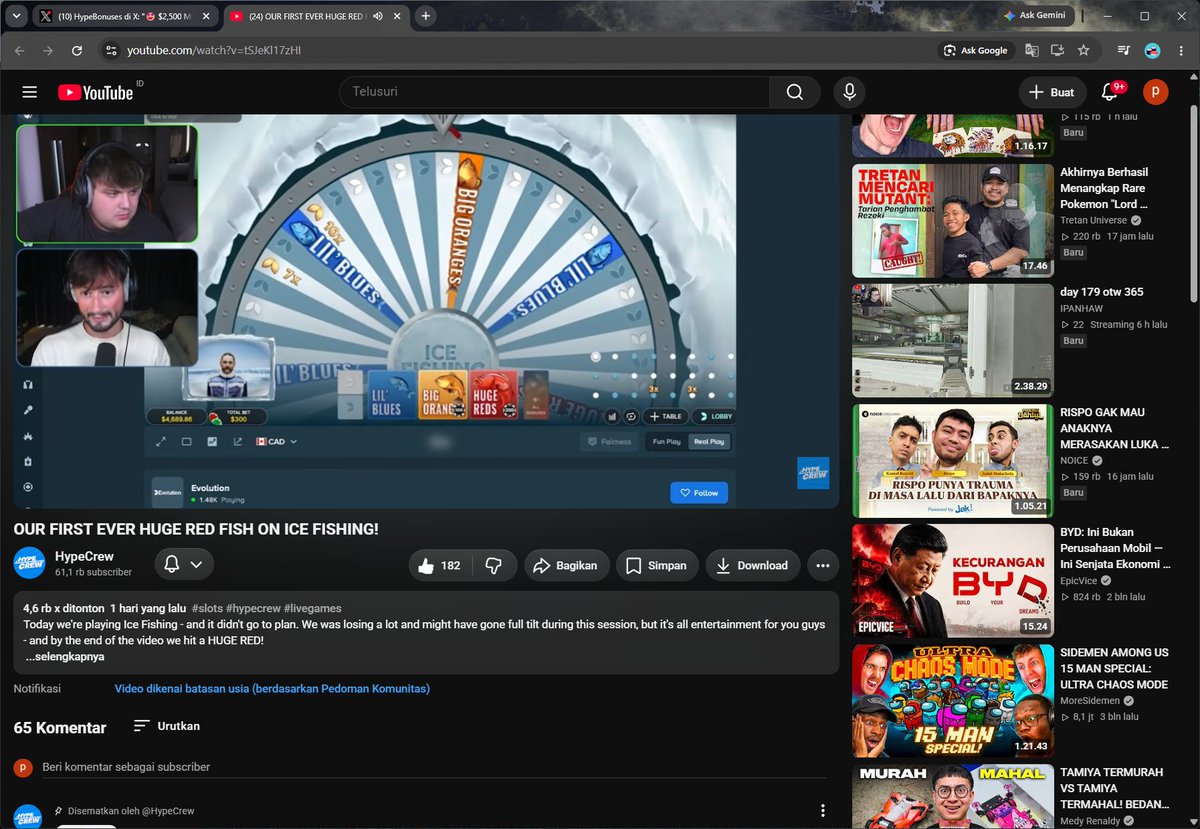Open the HypeCrew channel name link

[84, 556]
